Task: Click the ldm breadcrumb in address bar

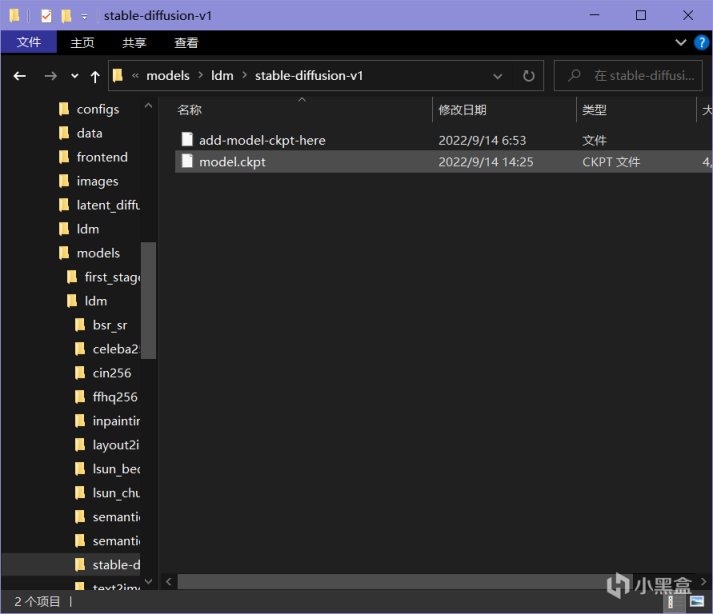Action: click(222, 75)
